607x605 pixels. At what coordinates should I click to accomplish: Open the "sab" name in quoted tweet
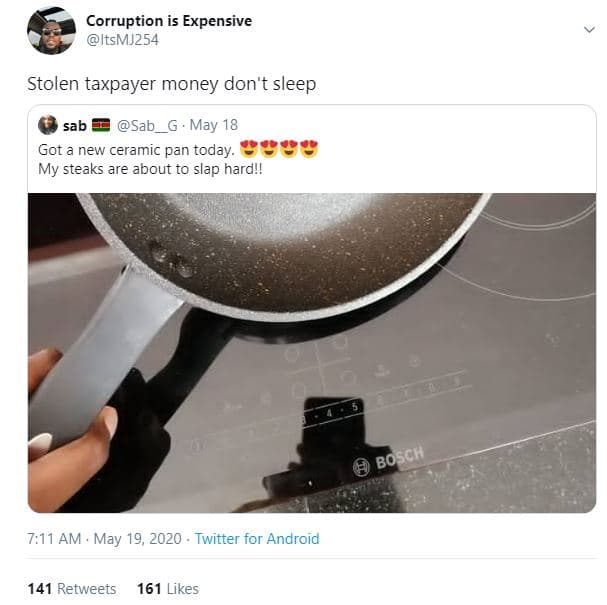click(x=75, y=125)
